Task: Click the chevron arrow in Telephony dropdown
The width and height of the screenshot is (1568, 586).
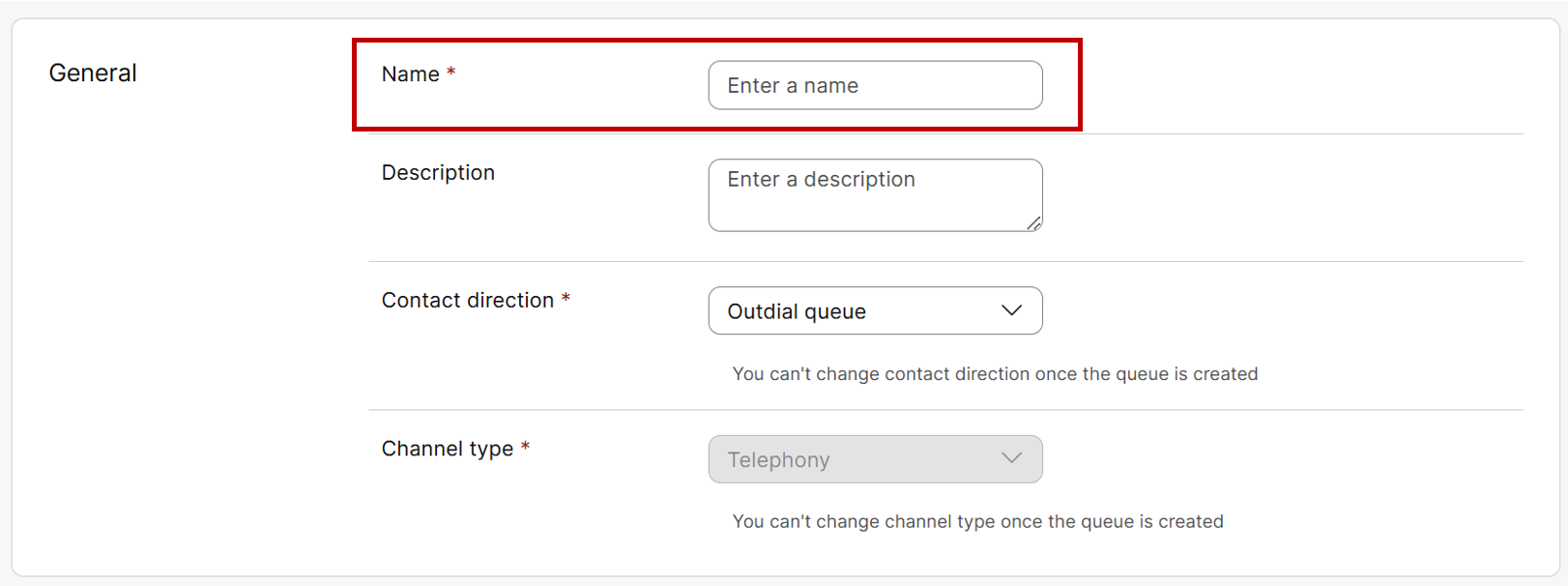Action: coord(1011,458)
